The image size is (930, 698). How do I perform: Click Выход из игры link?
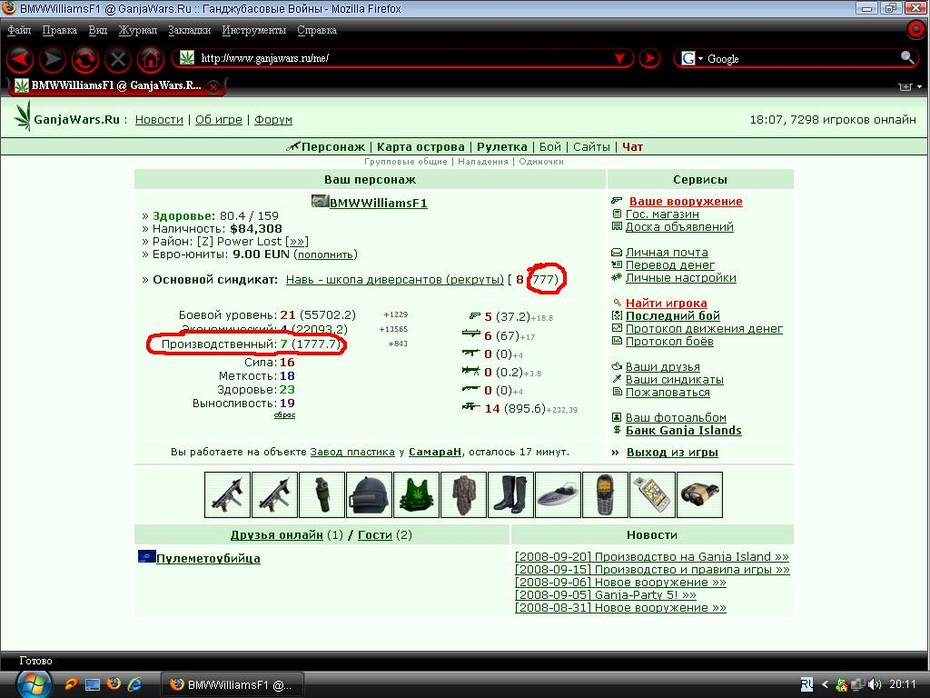[672, 452]
